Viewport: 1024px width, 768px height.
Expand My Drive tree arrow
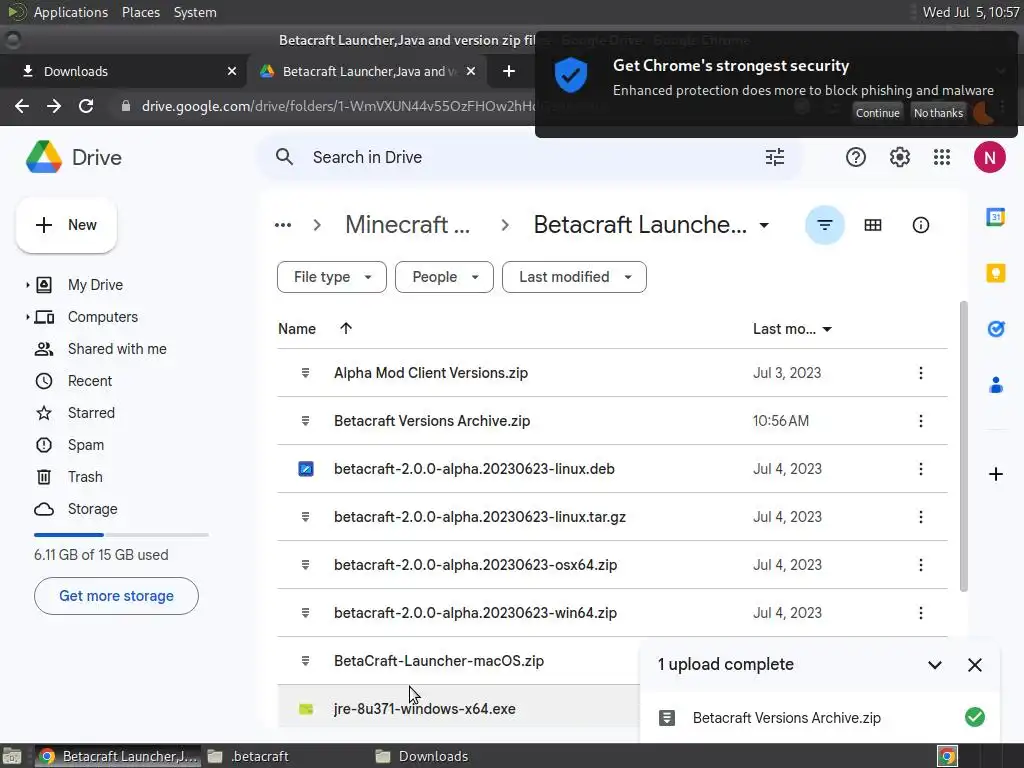click(27, 285)
